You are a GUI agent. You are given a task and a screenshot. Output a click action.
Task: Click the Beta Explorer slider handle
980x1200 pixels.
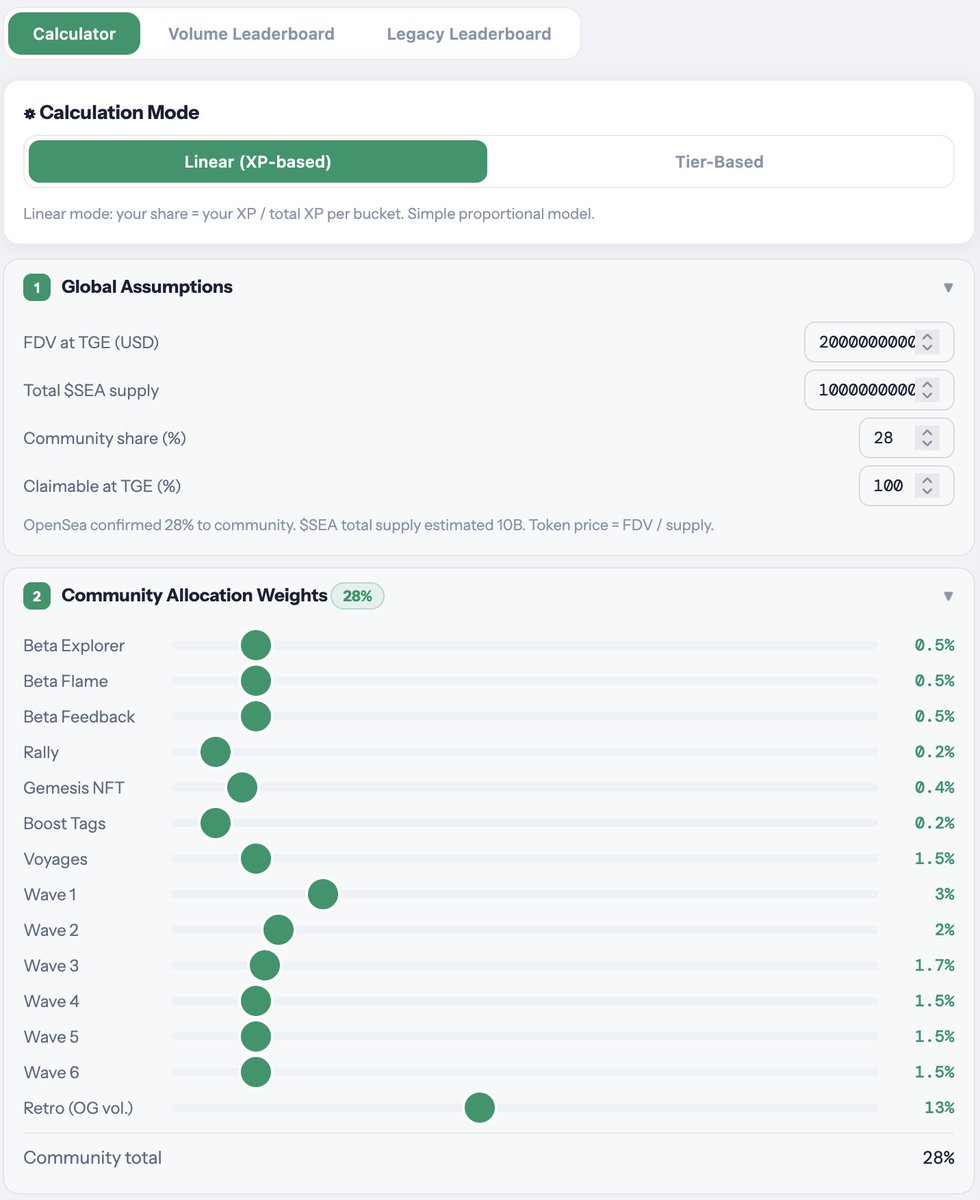256,645
